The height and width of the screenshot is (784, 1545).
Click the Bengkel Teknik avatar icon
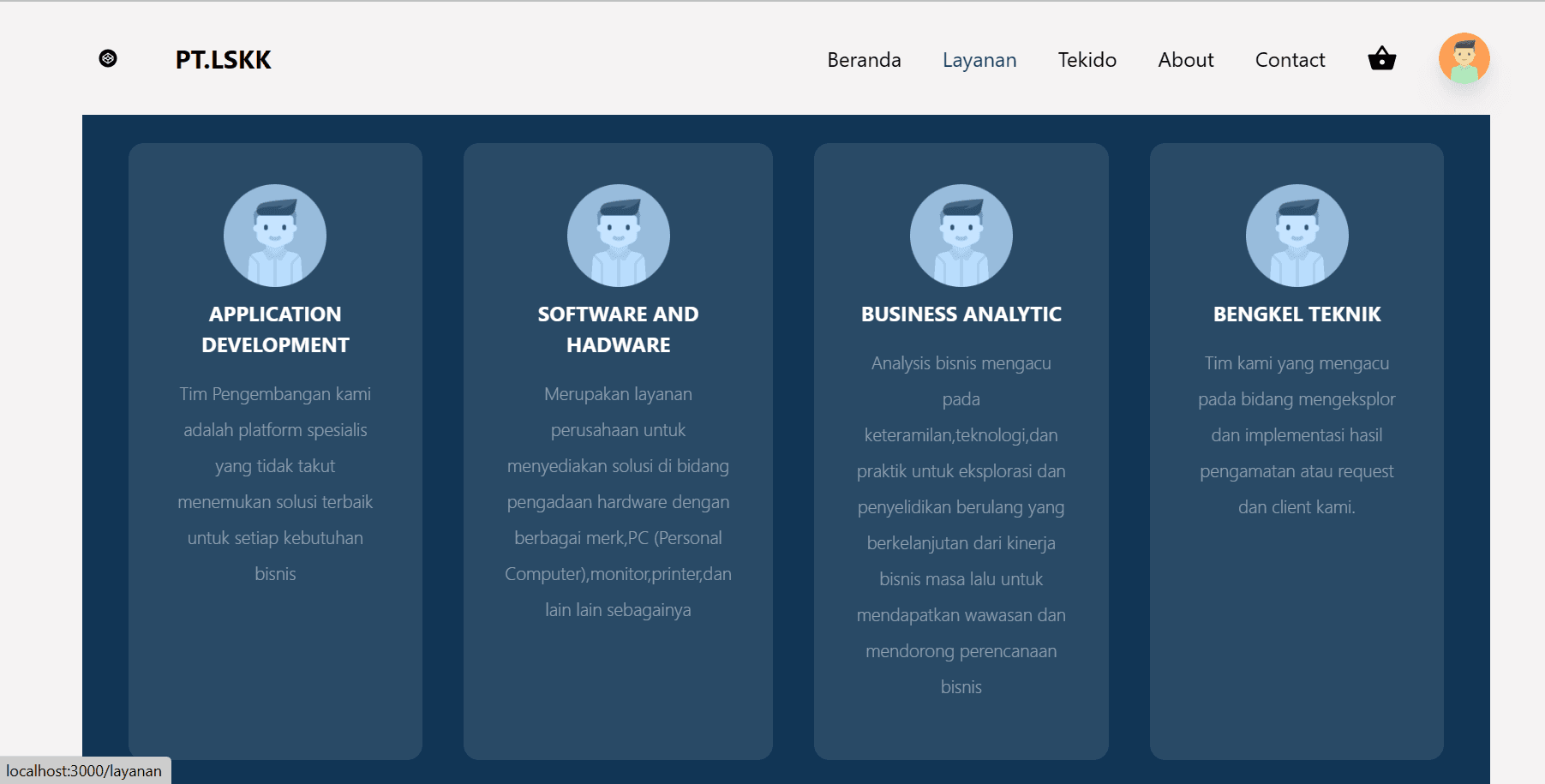pos(1296,236)
